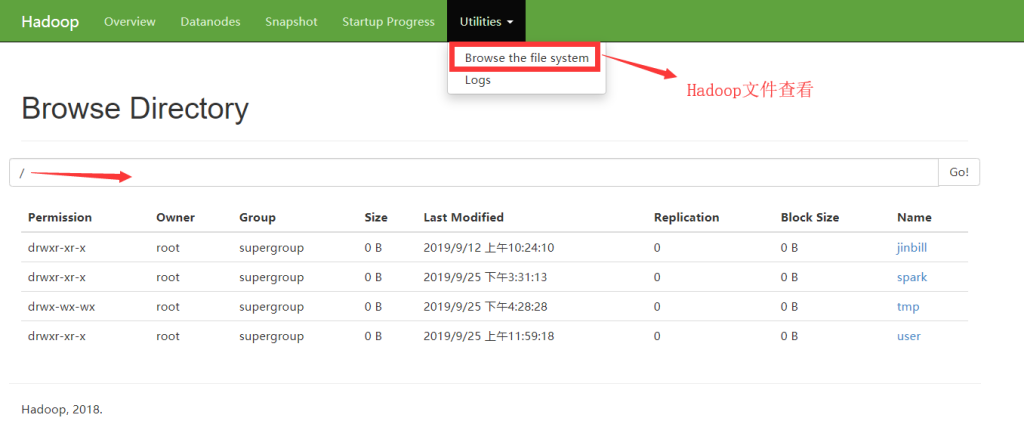The image size is (1024, 421).
Task: Click the Block Size column header
Action: click(x=810, y=217)
